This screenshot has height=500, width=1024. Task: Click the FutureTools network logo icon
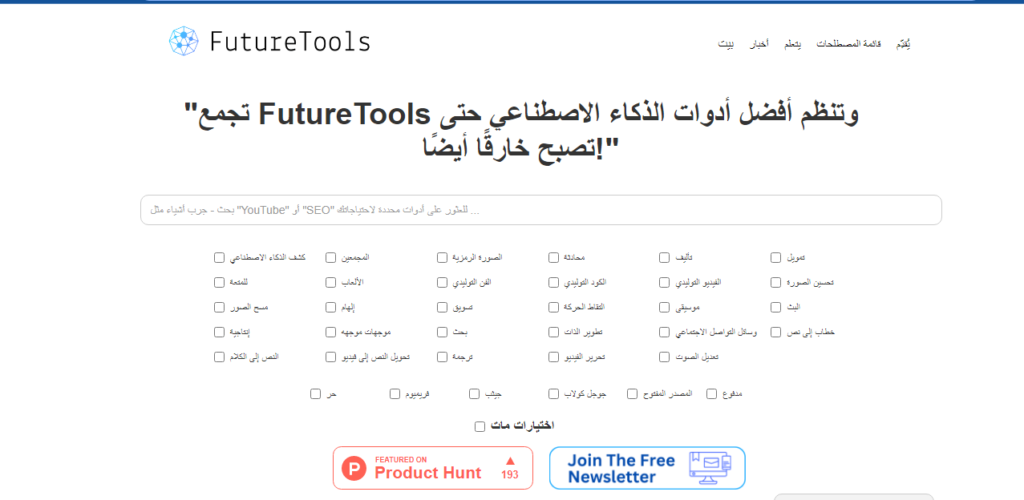pyautogui.click(x=185, y=41)
